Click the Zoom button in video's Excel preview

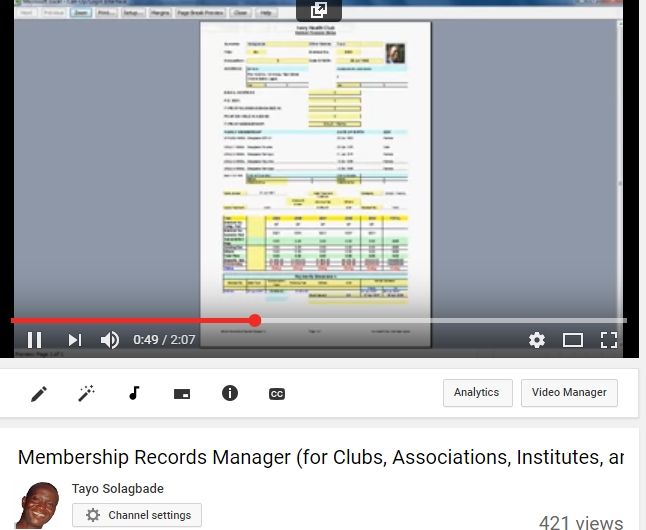(x=81, y=13)
